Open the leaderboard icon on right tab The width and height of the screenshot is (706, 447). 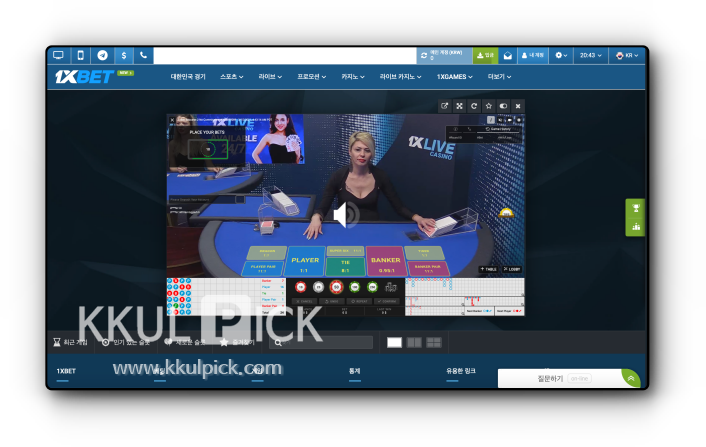coord(636,226)
